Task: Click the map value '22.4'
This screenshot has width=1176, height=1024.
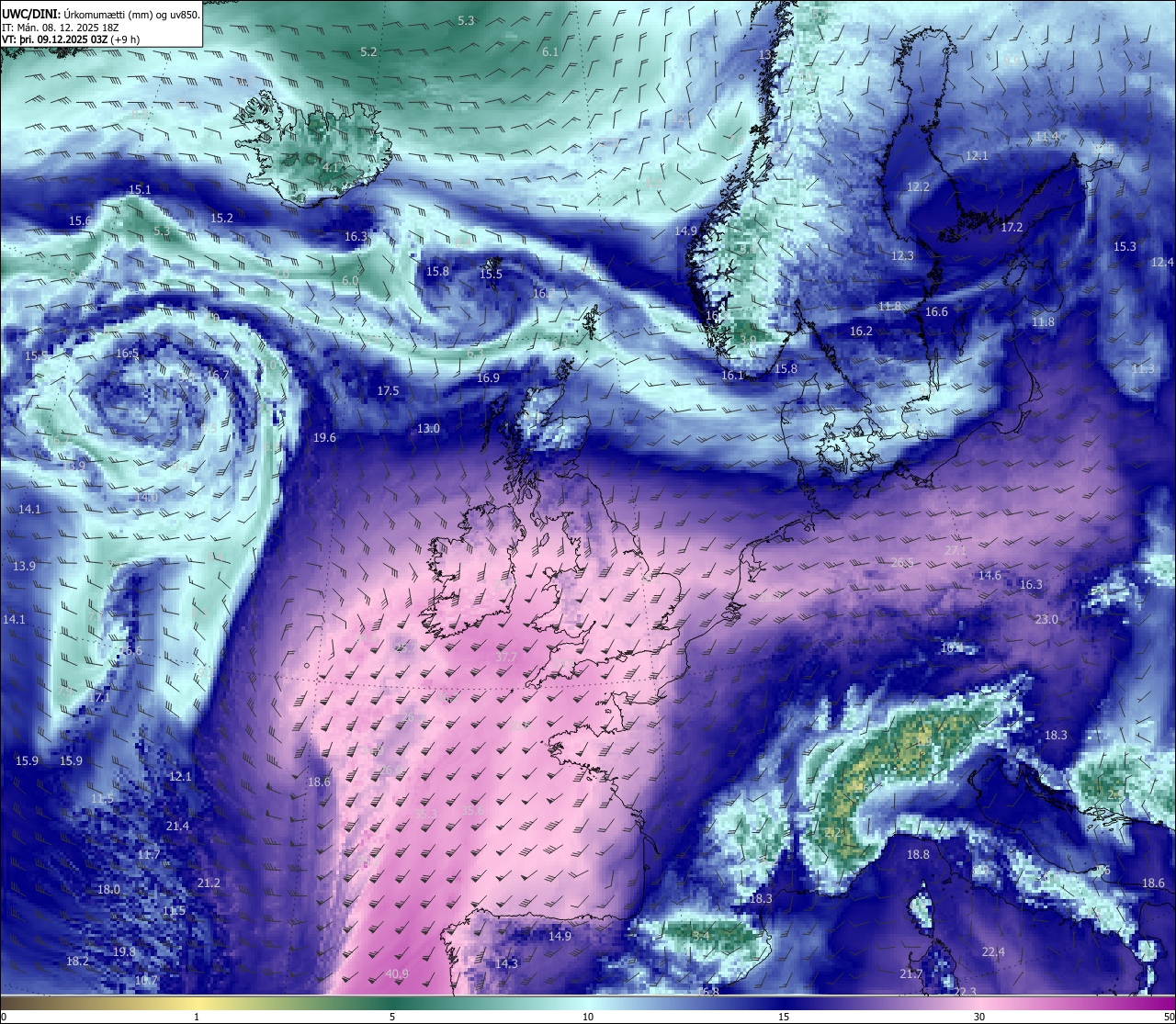Action: (993, 951)
